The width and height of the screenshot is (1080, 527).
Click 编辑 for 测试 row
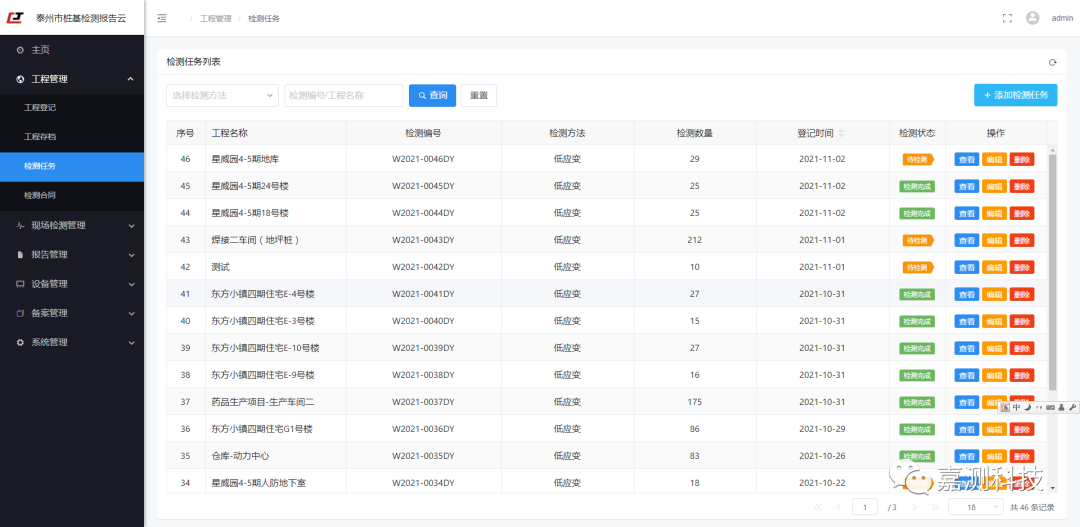click(x=994, y=267)
